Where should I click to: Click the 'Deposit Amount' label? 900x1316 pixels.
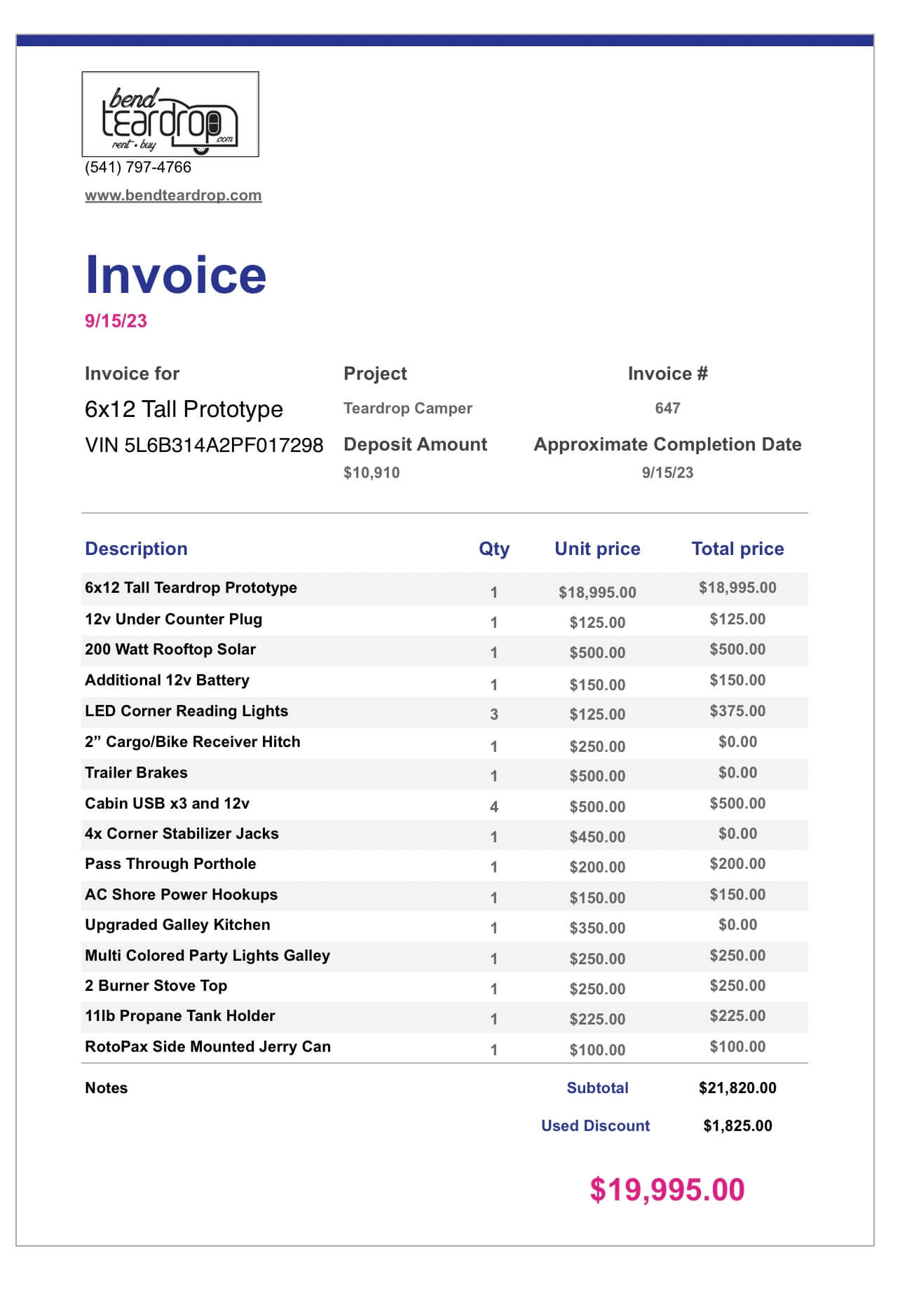pyautogui.click(x=415, y=444)
